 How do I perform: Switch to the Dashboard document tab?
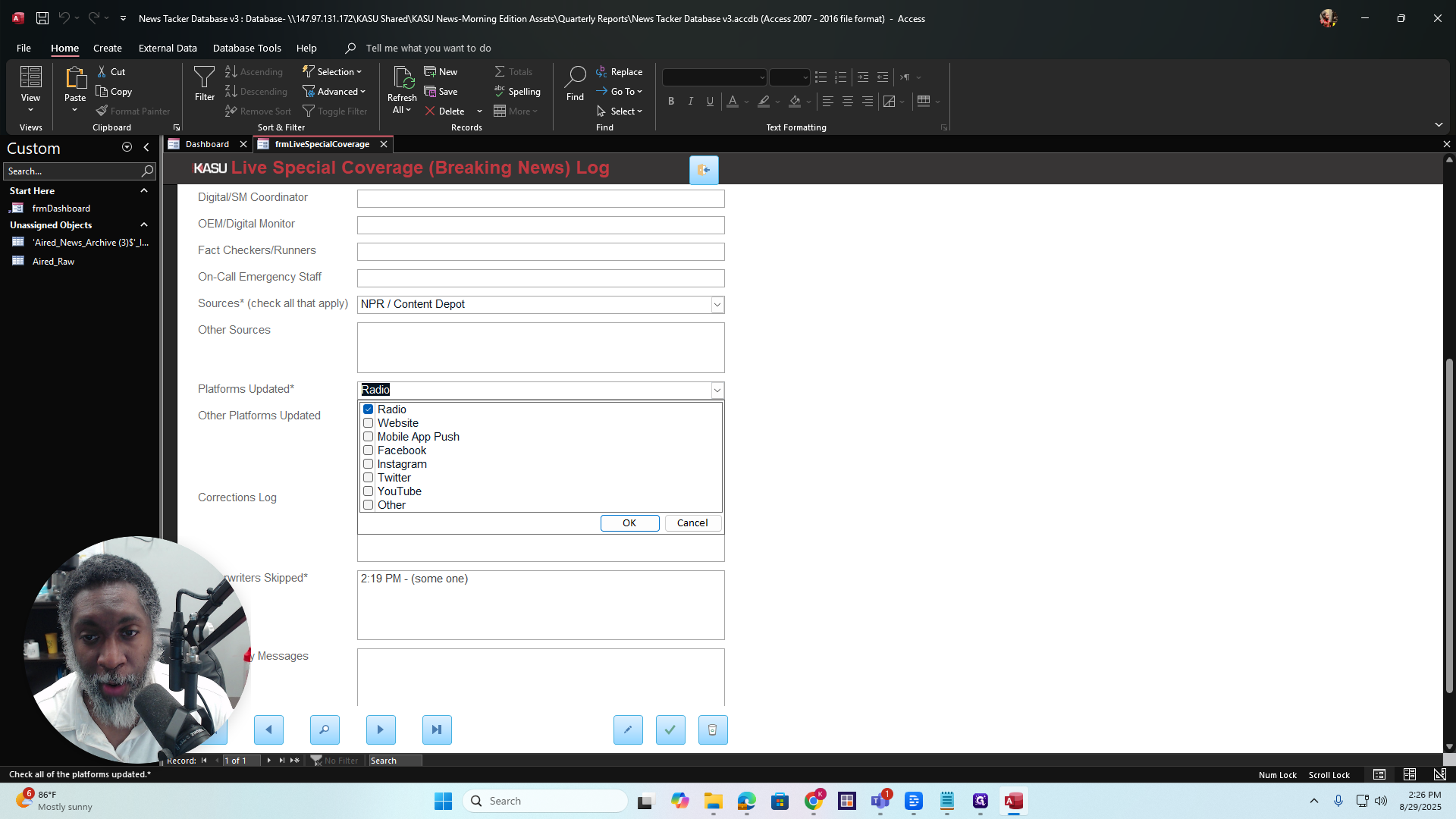207,144
